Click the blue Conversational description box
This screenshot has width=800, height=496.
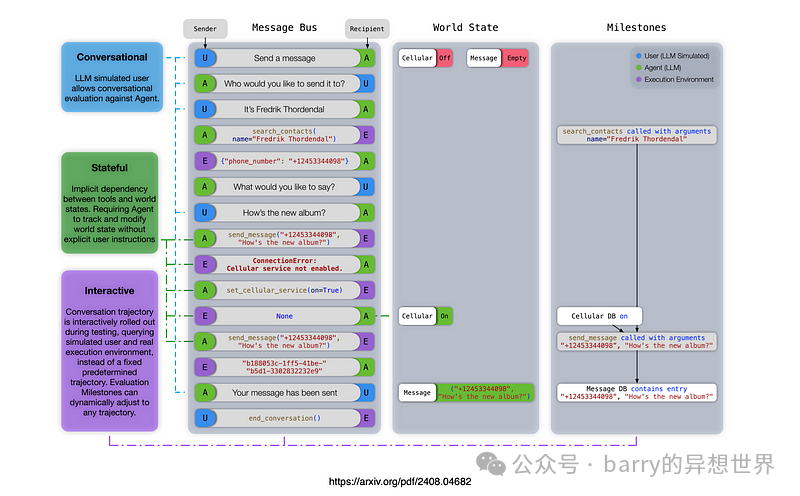(x=112, y=77)
